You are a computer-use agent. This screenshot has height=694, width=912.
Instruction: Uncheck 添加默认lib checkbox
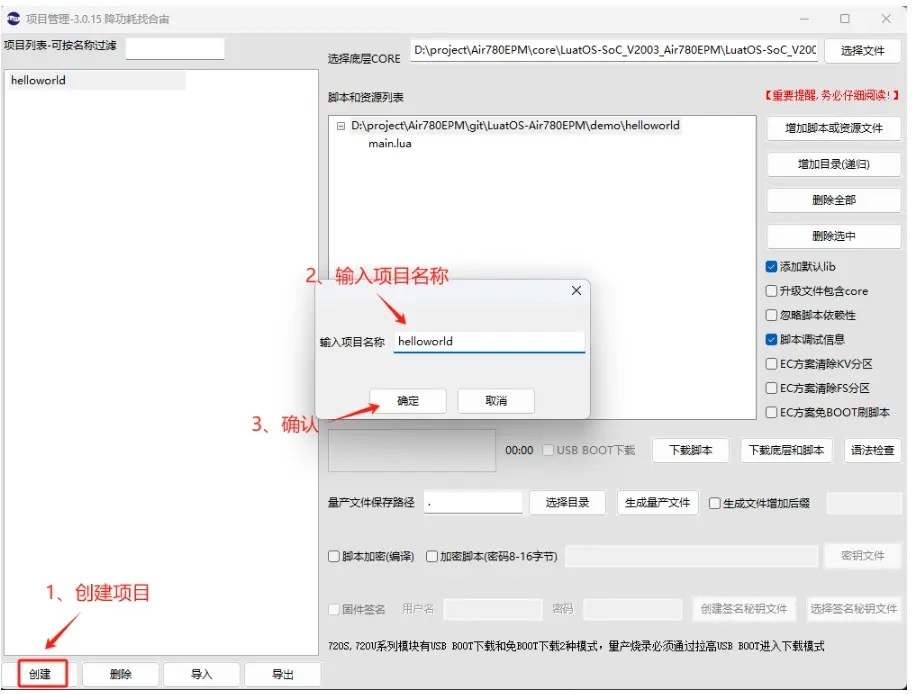pos(771,266)
